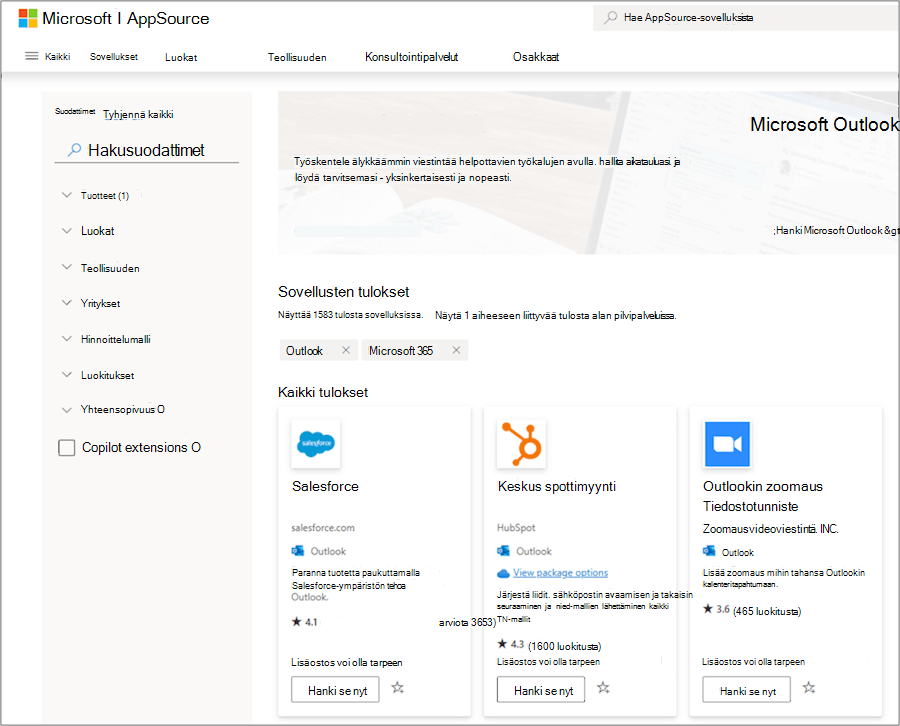
Task: Click the HubSpot publisher text
Action: pyautogui.click(x=516, y=527)
